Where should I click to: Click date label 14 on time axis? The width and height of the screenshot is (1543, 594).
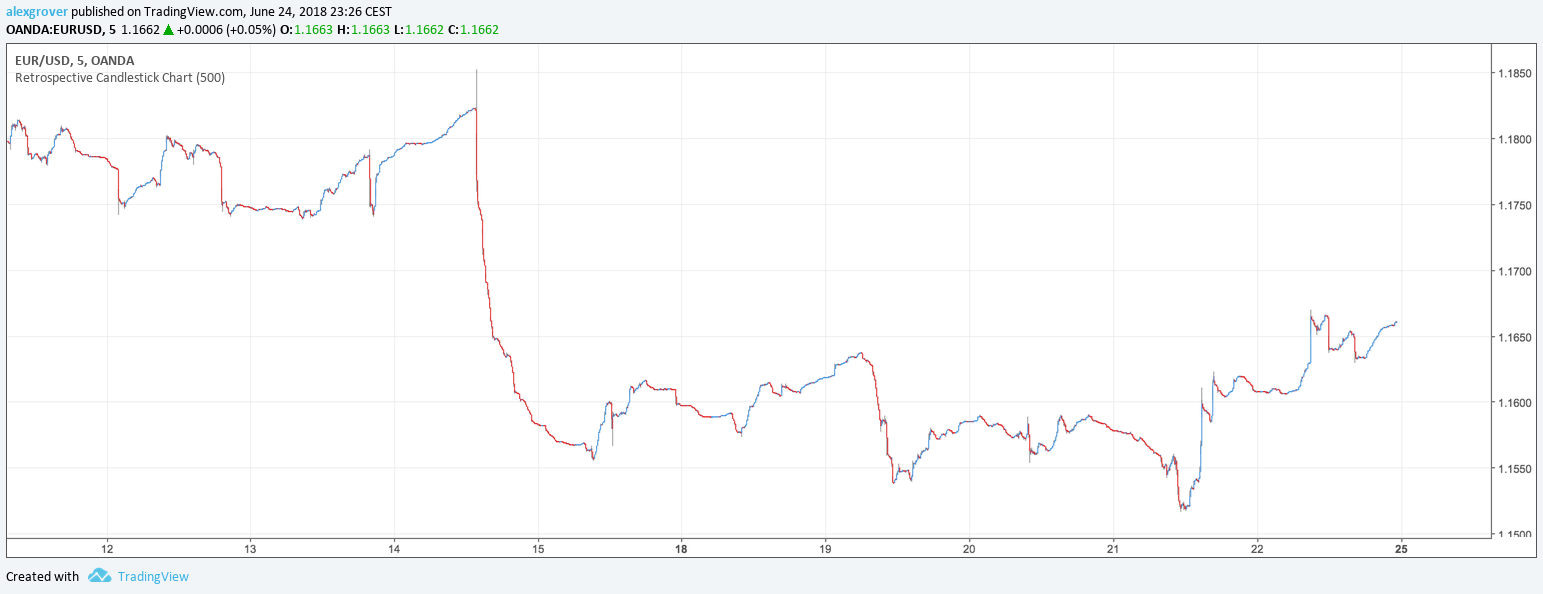tap(394, 548)
